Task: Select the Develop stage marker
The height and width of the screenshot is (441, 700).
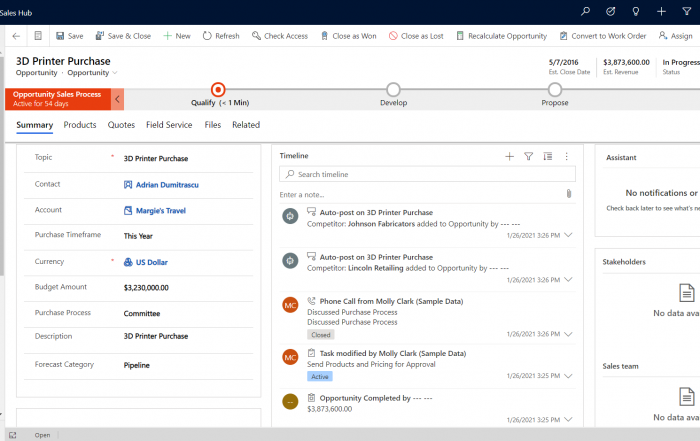Action: (x=393, y=90)
